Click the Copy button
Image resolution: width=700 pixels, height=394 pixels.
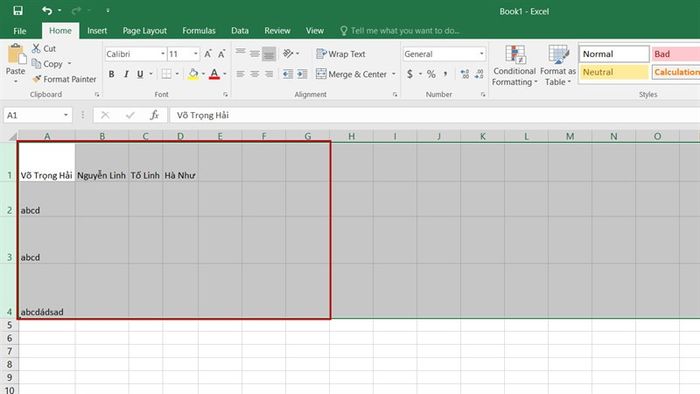click(x=47, y=64)
